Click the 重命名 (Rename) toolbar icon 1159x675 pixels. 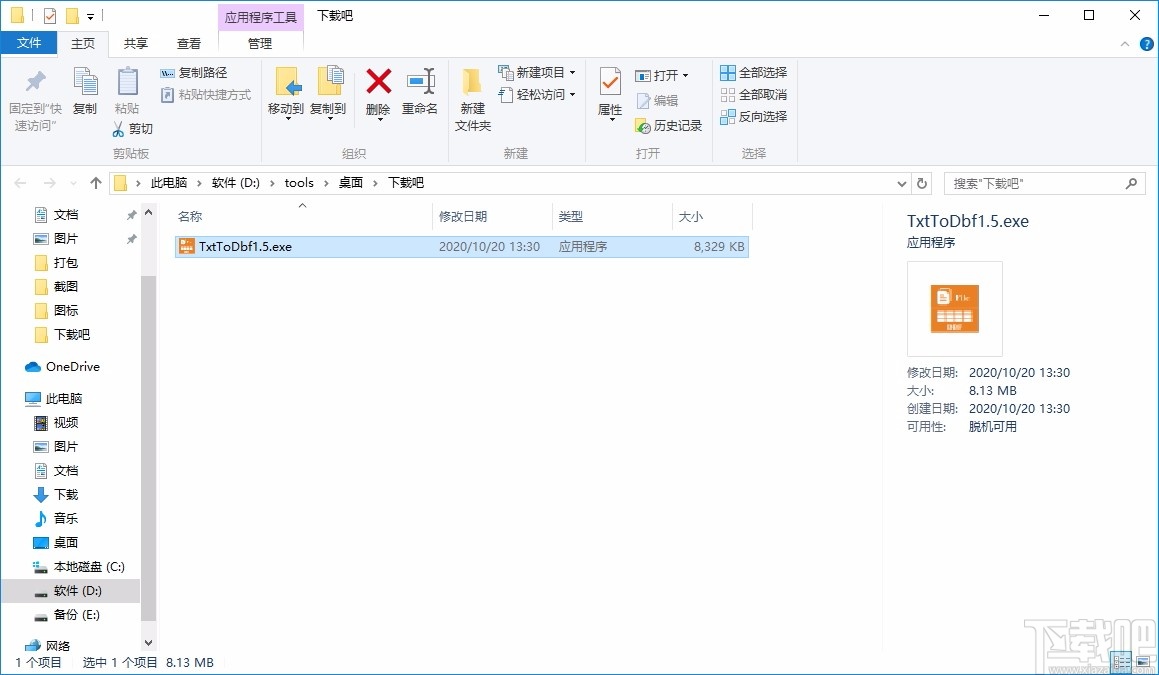pos(421,90)
